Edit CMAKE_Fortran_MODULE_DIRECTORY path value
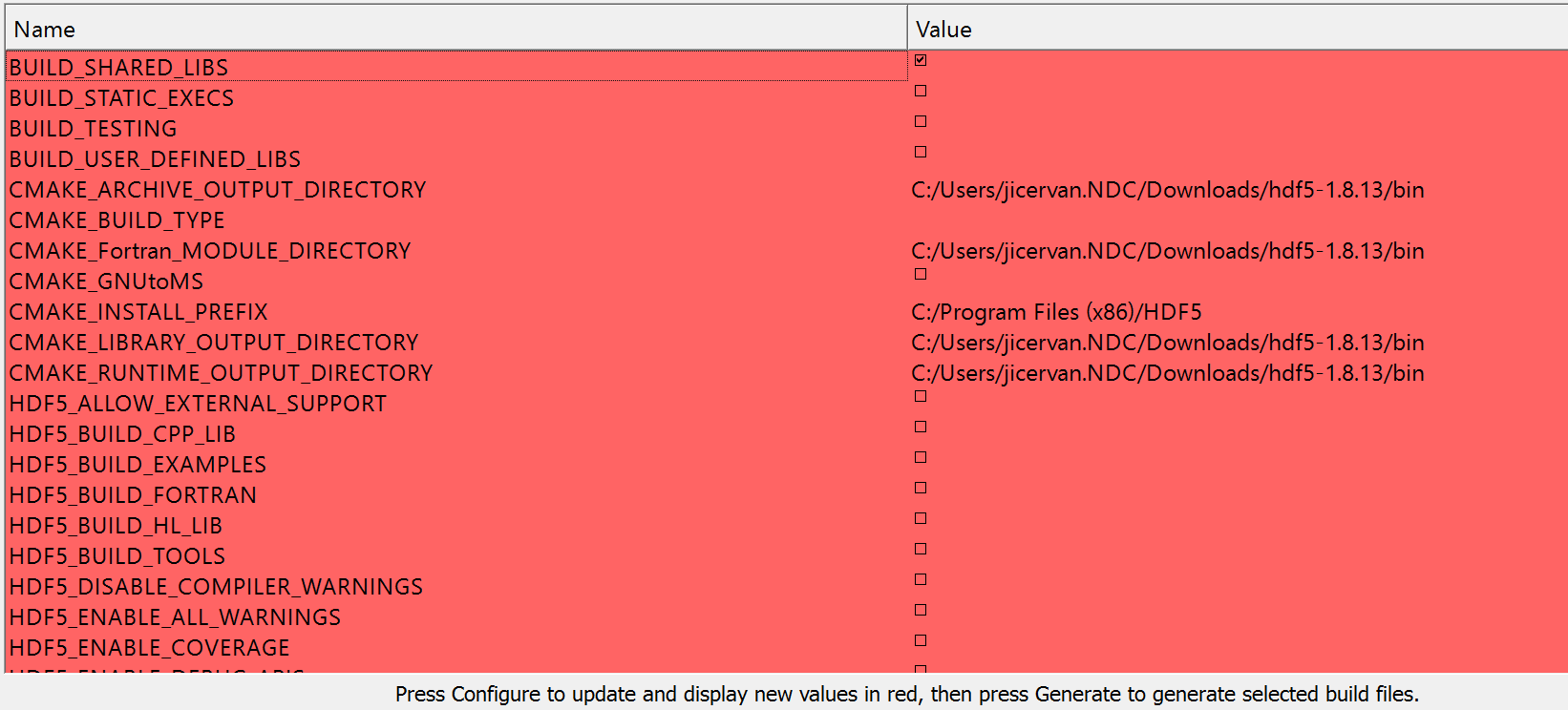The width and height of the screenshot is (1568, 710). click(1168, 251)
